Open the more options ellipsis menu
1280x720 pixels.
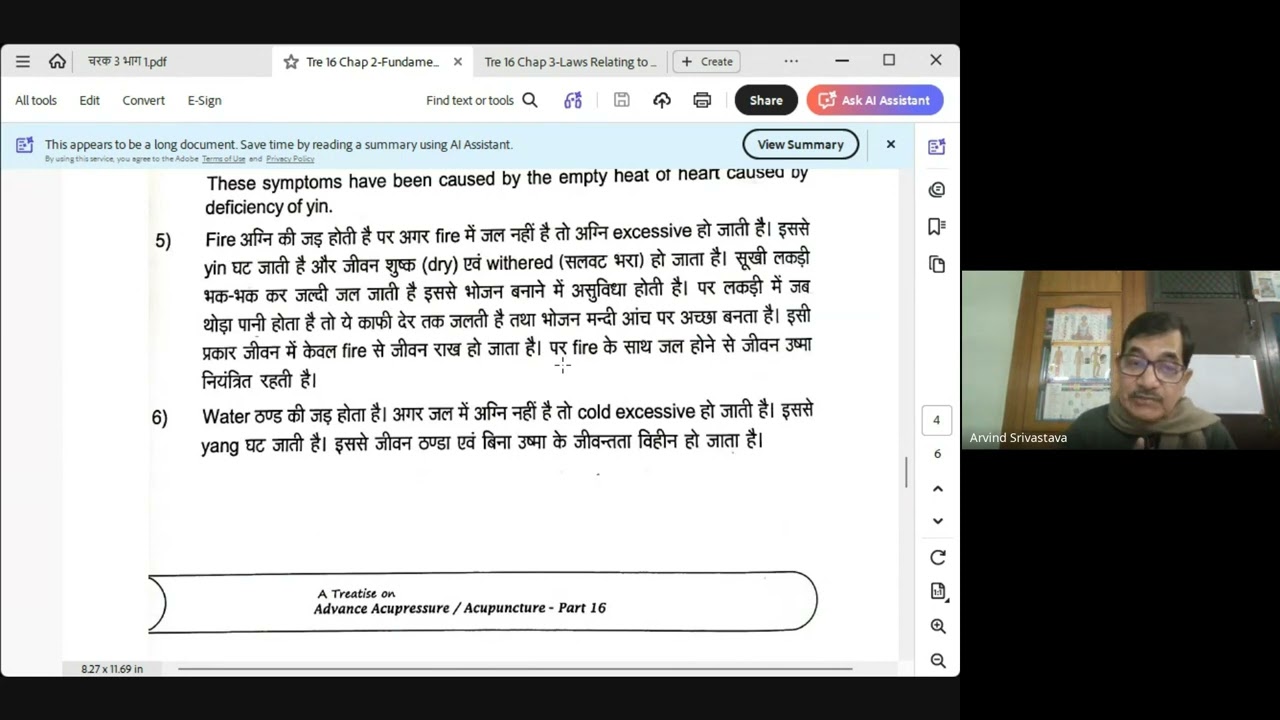click(791, 61)
